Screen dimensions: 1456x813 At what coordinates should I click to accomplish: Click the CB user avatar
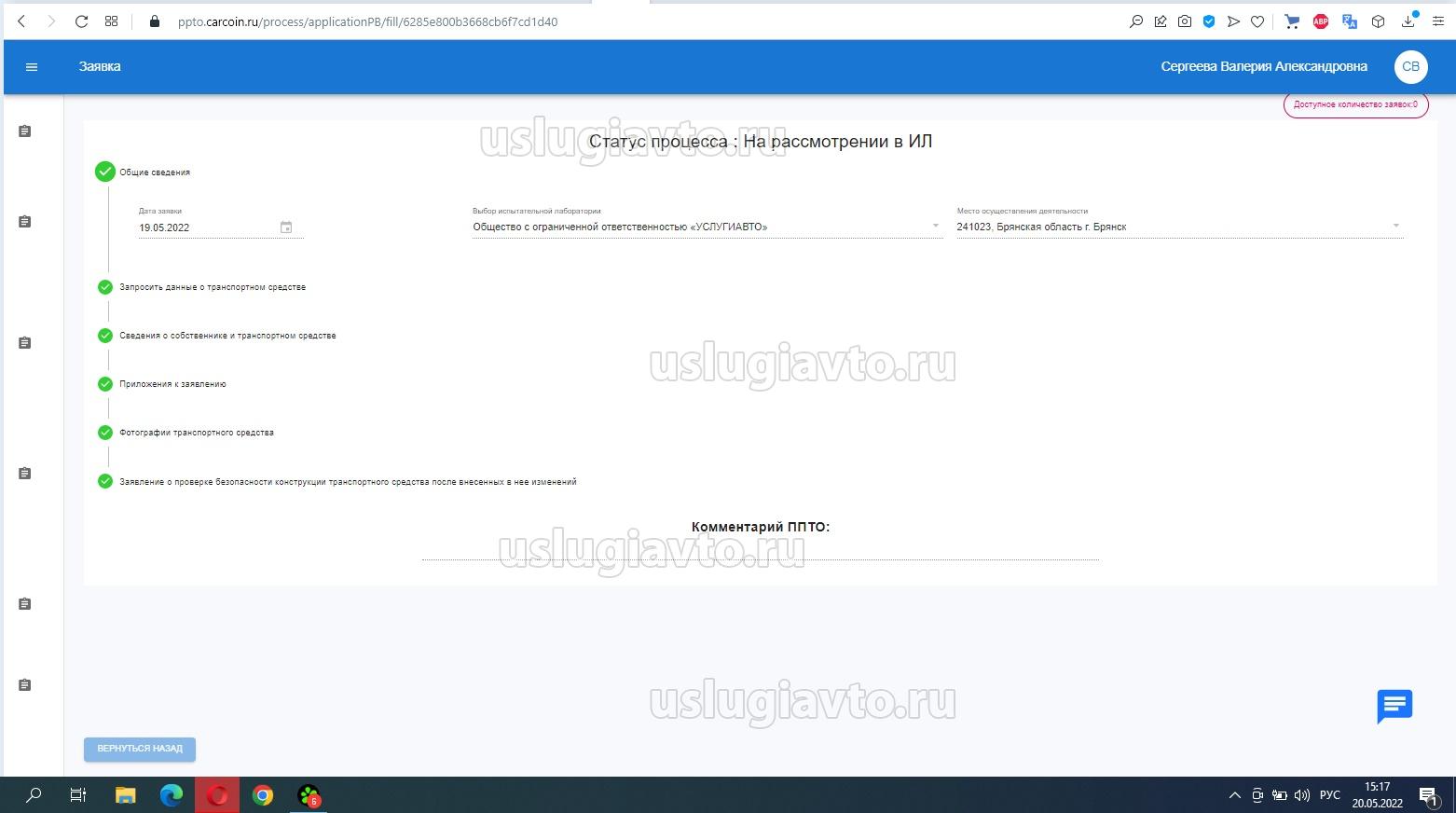click(x=1410, y=67)
